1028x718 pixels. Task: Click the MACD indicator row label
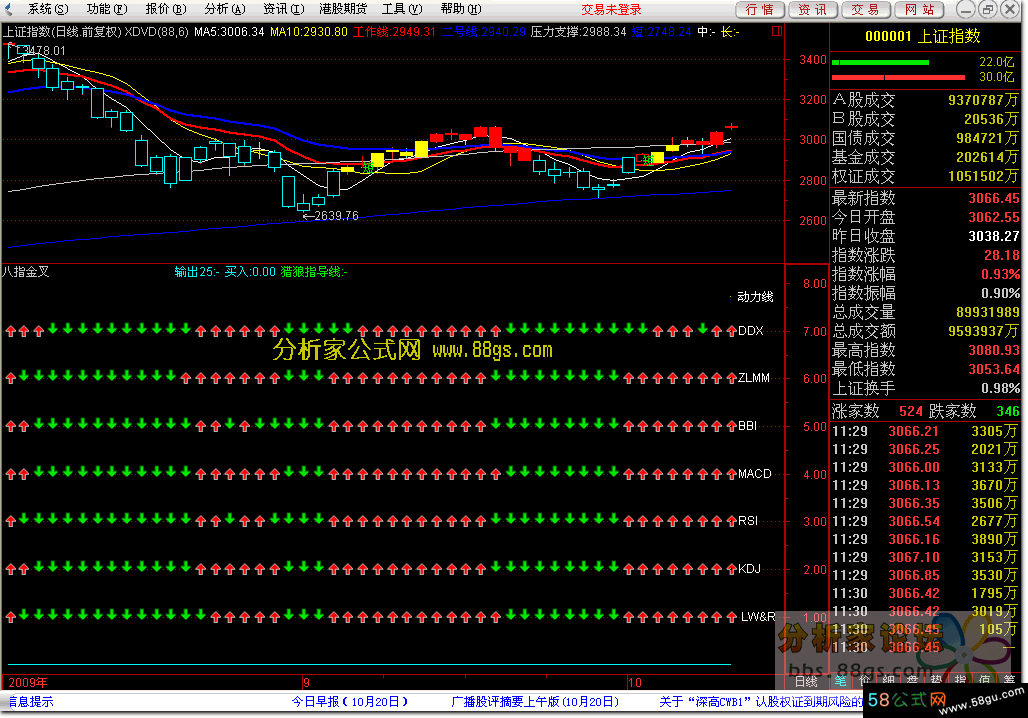click(755, 474)
